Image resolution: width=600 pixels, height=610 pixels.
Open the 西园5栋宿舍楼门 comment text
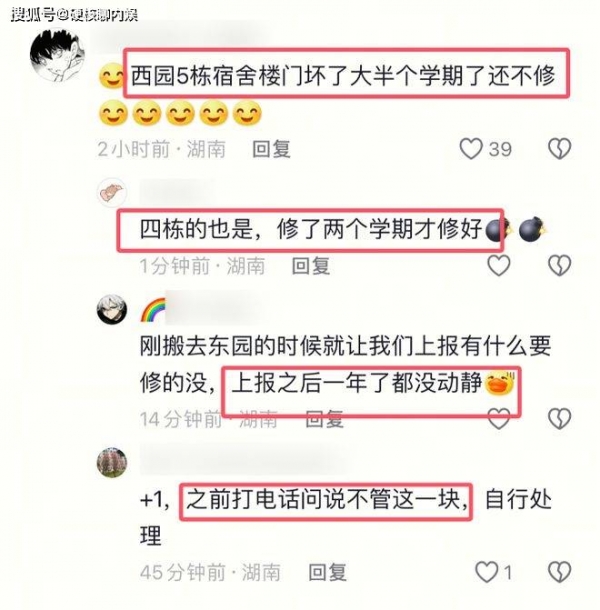(342, 76)
